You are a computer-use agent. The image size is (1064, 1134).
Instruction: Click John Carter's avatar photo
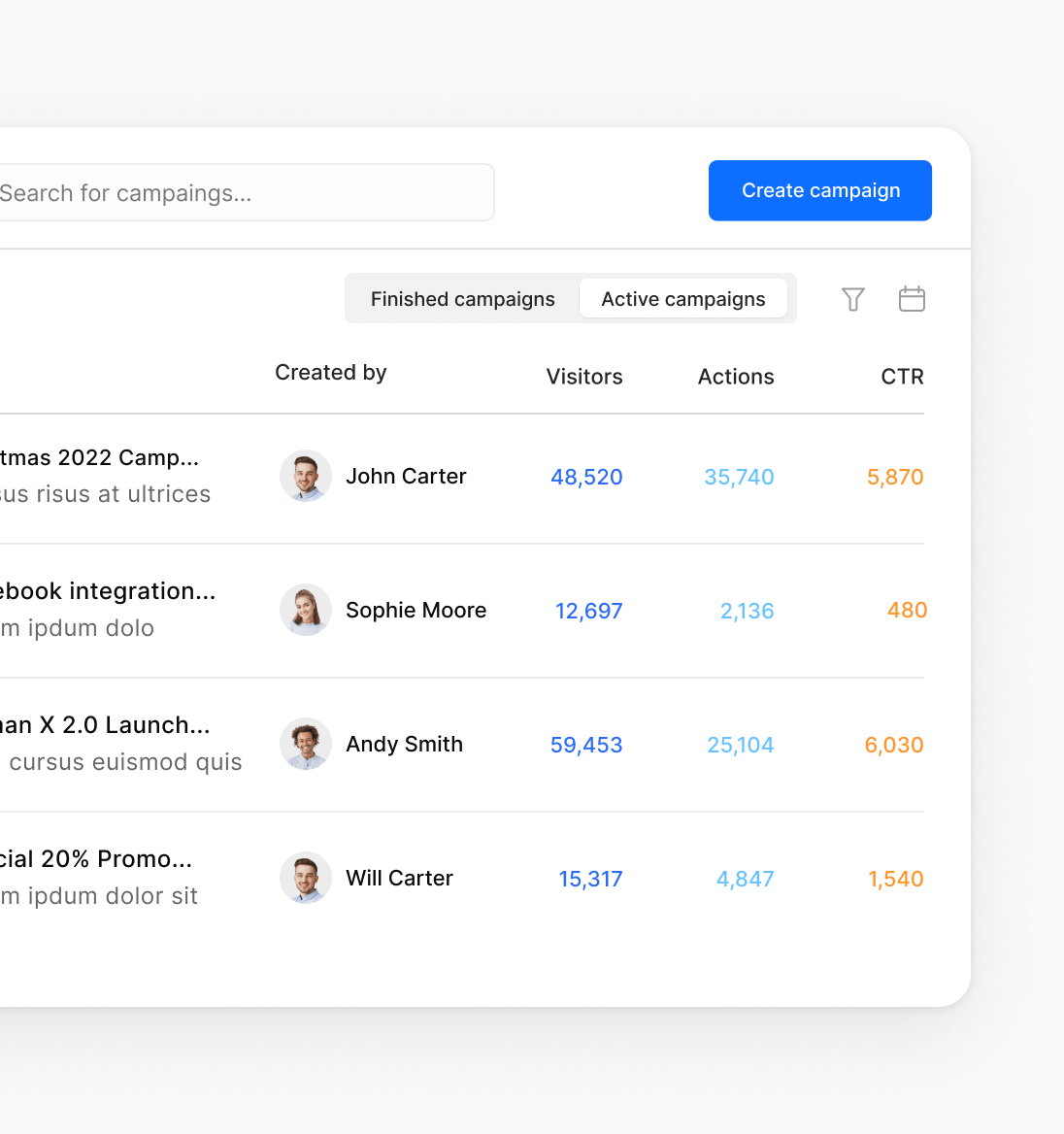(305, 476)
